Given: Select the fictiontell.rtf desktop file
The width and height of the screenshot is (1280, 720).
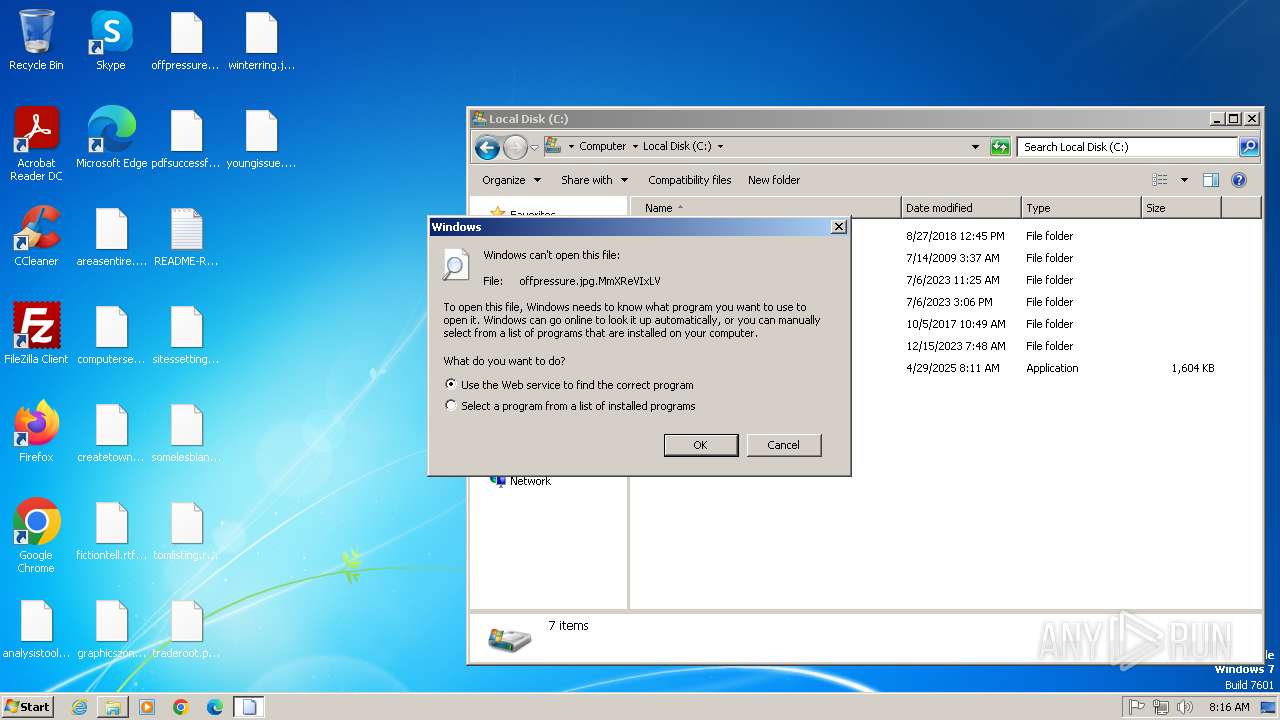Looking at the screenshot, I should (x=111, y=530).
